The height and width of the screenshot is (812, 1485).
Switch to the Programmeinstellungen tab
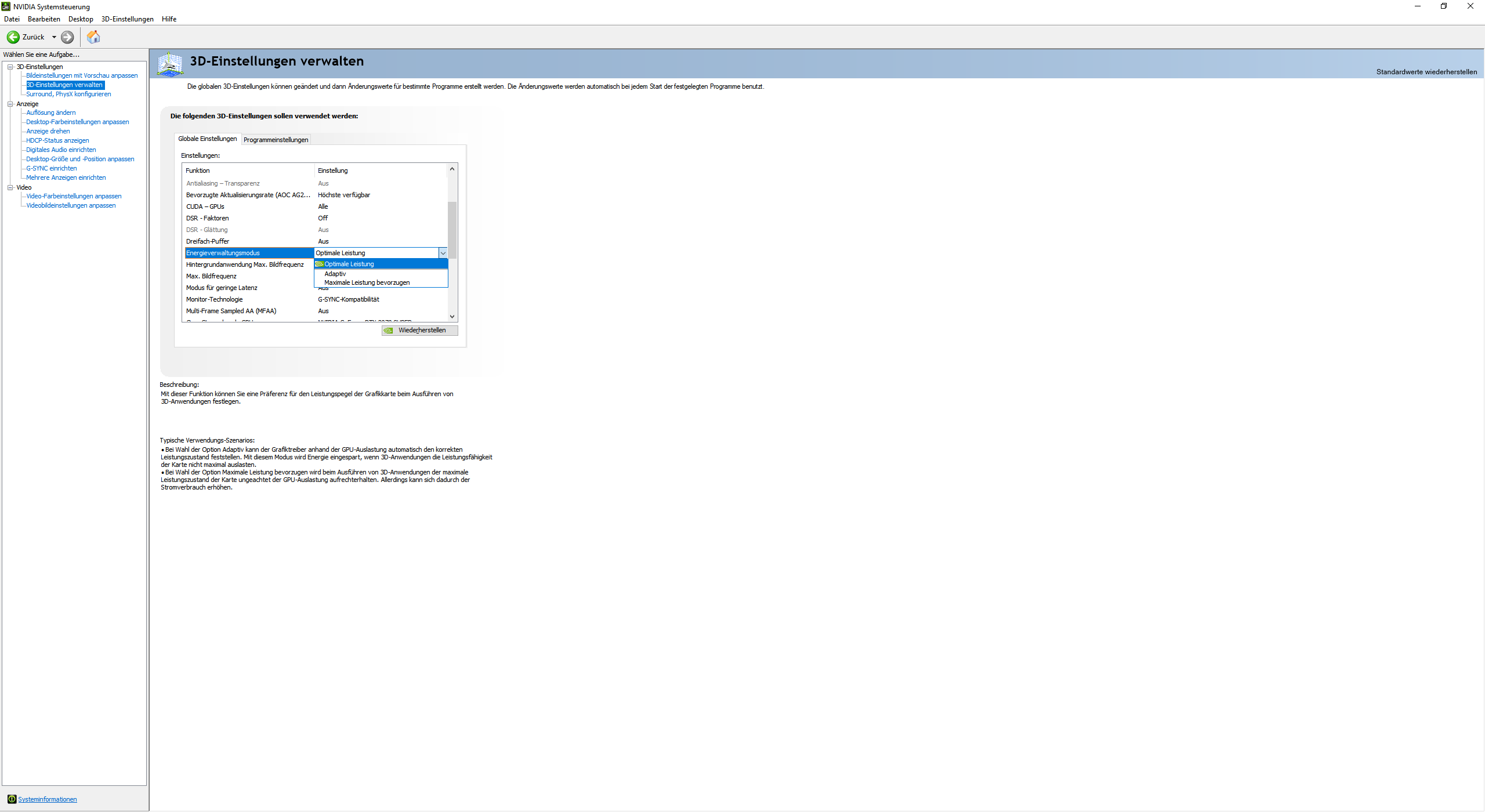pos(276,140)
